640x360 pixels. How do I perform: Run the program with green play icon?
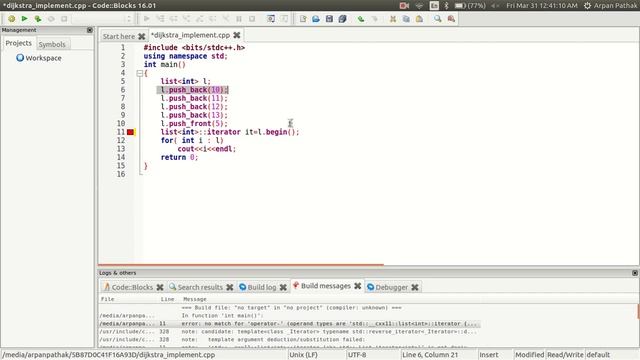click(x=24, y=19)
